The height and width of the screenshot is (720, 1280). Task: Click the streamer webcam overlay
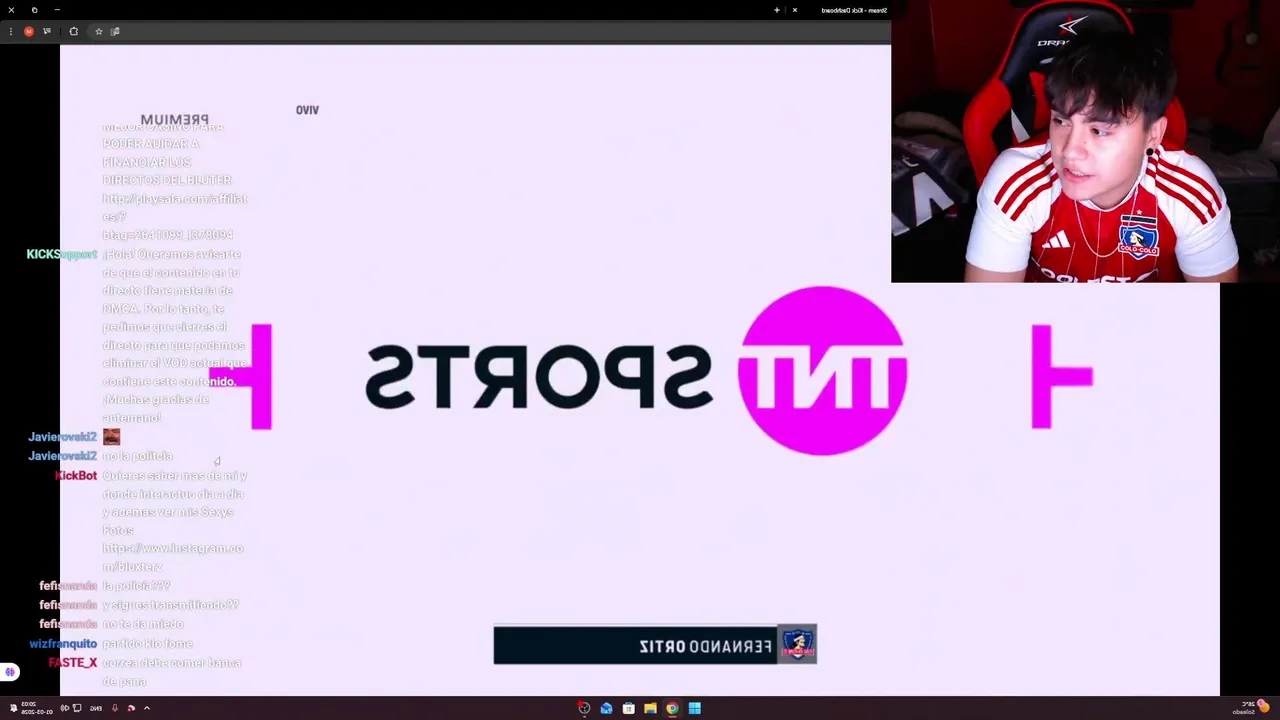coord(1085,141)
